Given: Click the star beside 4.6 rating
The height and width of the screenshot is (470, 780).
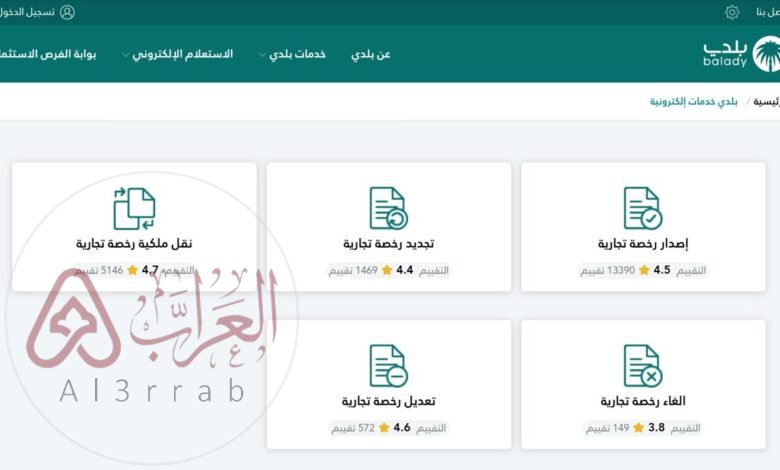Looking at the screenshot, I should pos(384,428).
